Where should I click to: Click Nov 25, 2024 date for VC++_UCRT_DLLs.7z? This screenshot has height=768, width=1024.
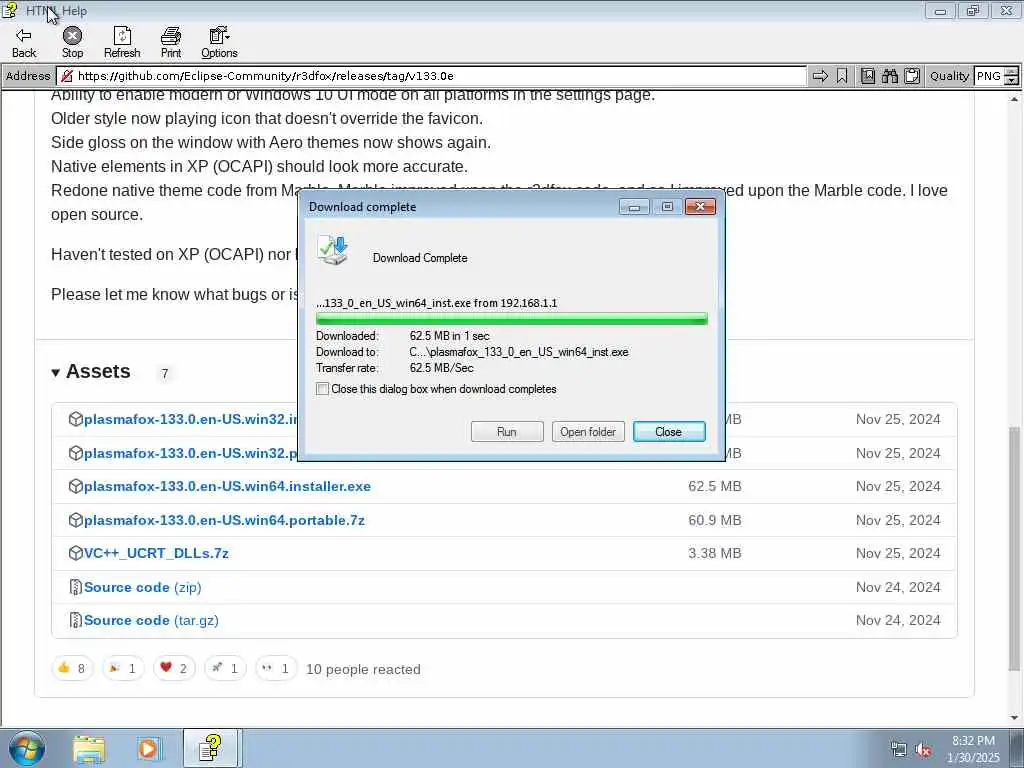pyautogui.click(x=898, y=553)
